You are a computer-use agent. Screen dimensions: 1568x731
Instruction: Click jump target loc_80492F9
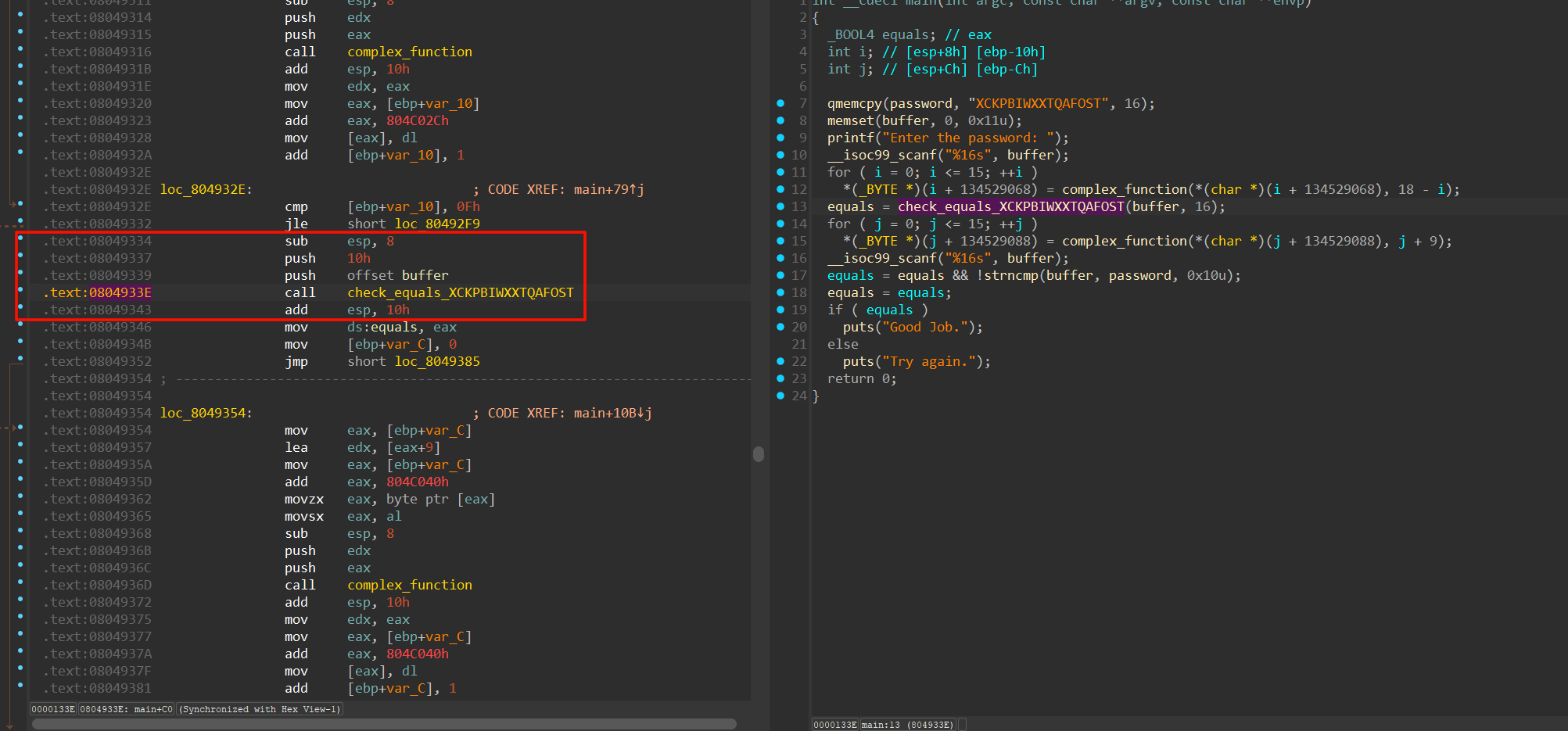click(x=437, y=224)
